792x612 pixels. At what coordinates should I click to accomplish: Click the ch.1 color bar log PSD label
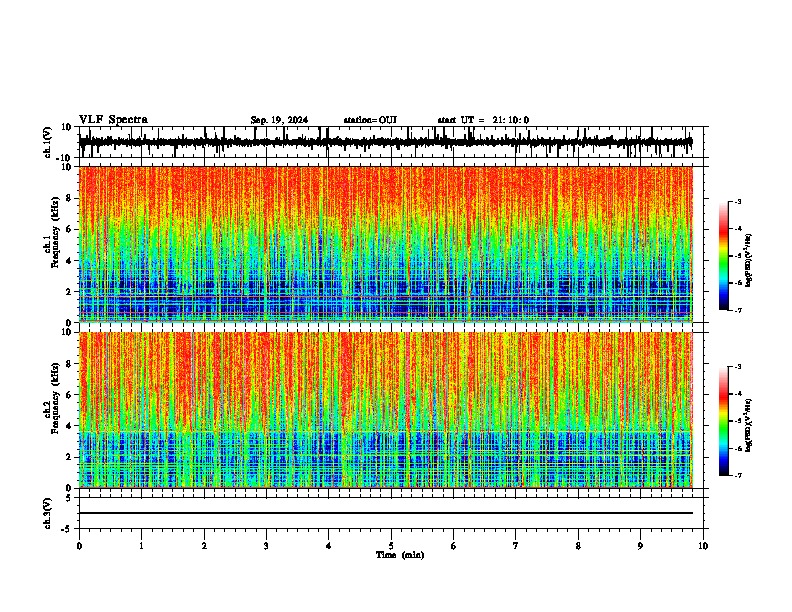click(x=748, y=261)
